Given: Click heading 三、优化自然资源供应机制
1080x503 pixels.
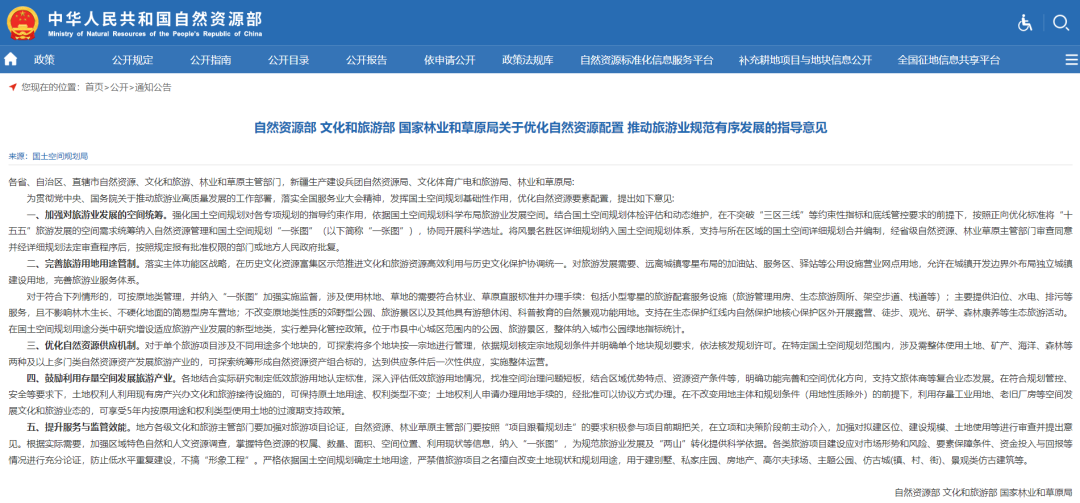Looking at the screenshot, I should coord(84,345).
